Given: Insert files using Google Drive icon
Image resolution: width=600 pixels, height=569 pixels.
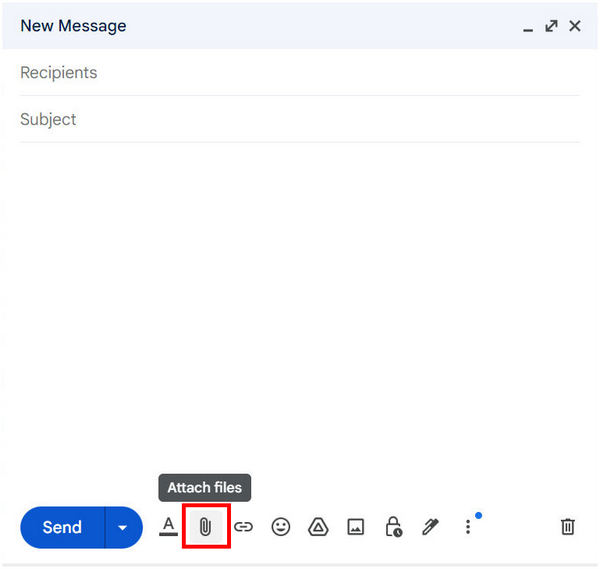Looking at the screenshot, I should [318, 527].
